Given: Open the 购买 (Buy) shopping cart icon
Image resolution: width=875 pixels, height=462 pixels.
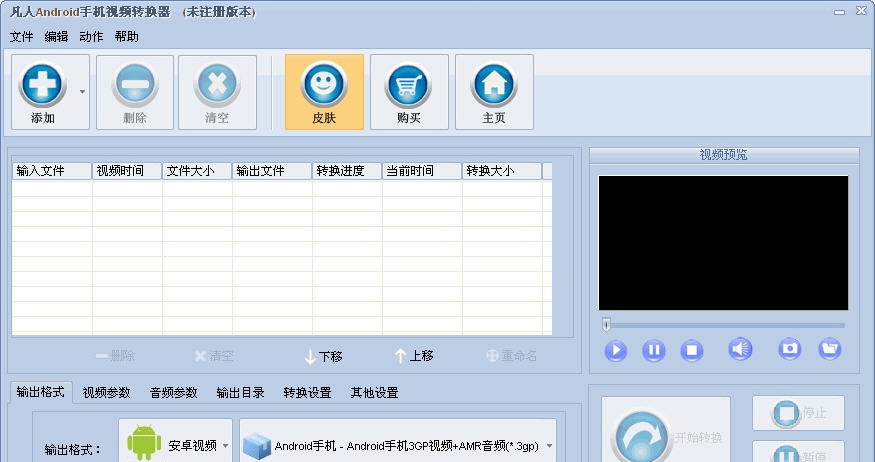Looking at the screenshot, I should [409, 92].
